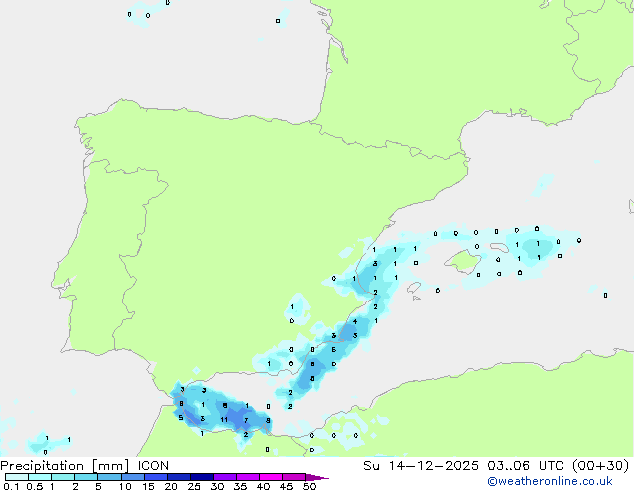Click the '20' label on the legend scale
This screenshot has width=634, height=490.
point(171,486)
